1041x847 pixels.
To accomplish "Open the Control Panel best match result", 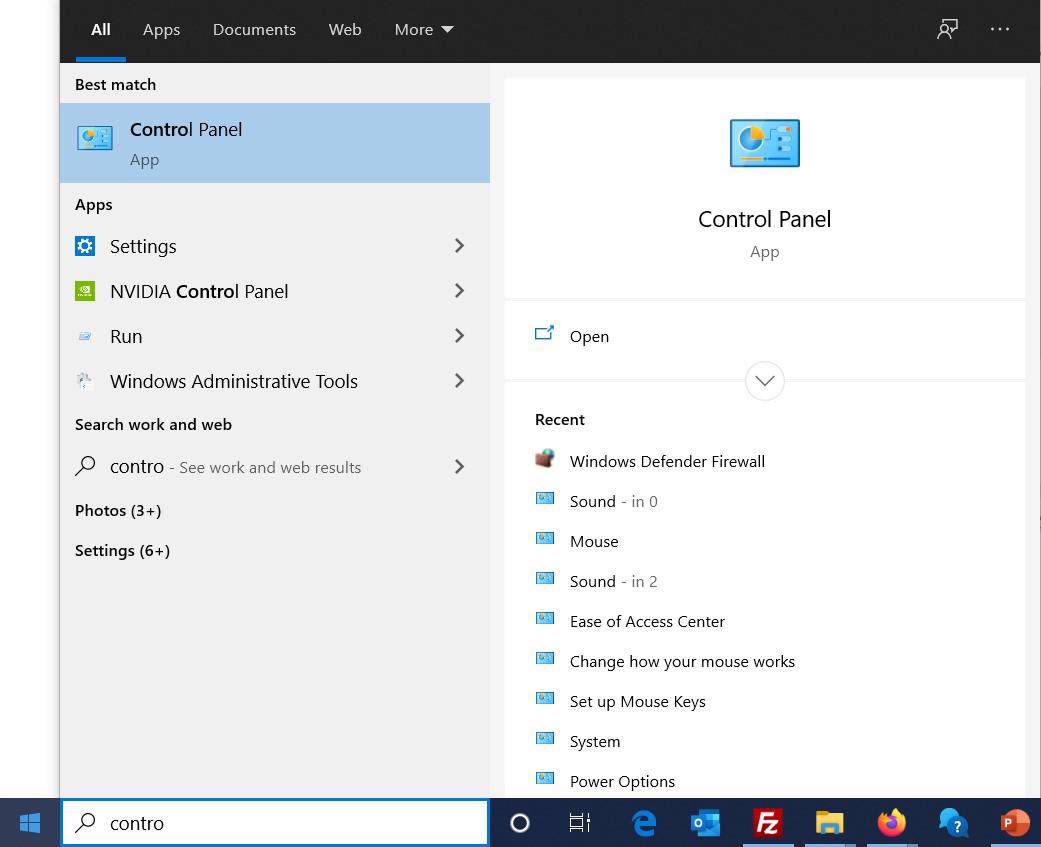I will pyautogui.click(x=274, y=143).
